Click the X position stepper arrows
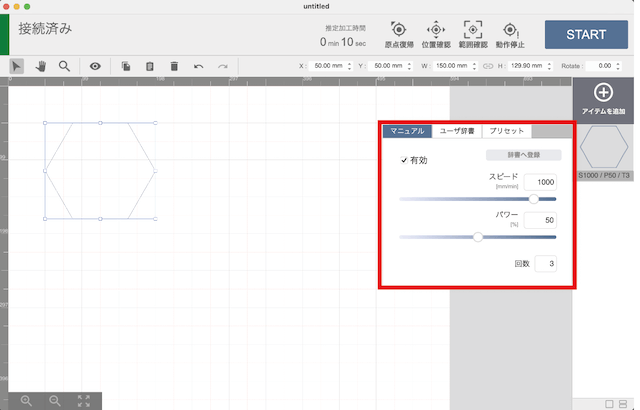Viewport: 640px width, 410px height. tap(350, 66)
